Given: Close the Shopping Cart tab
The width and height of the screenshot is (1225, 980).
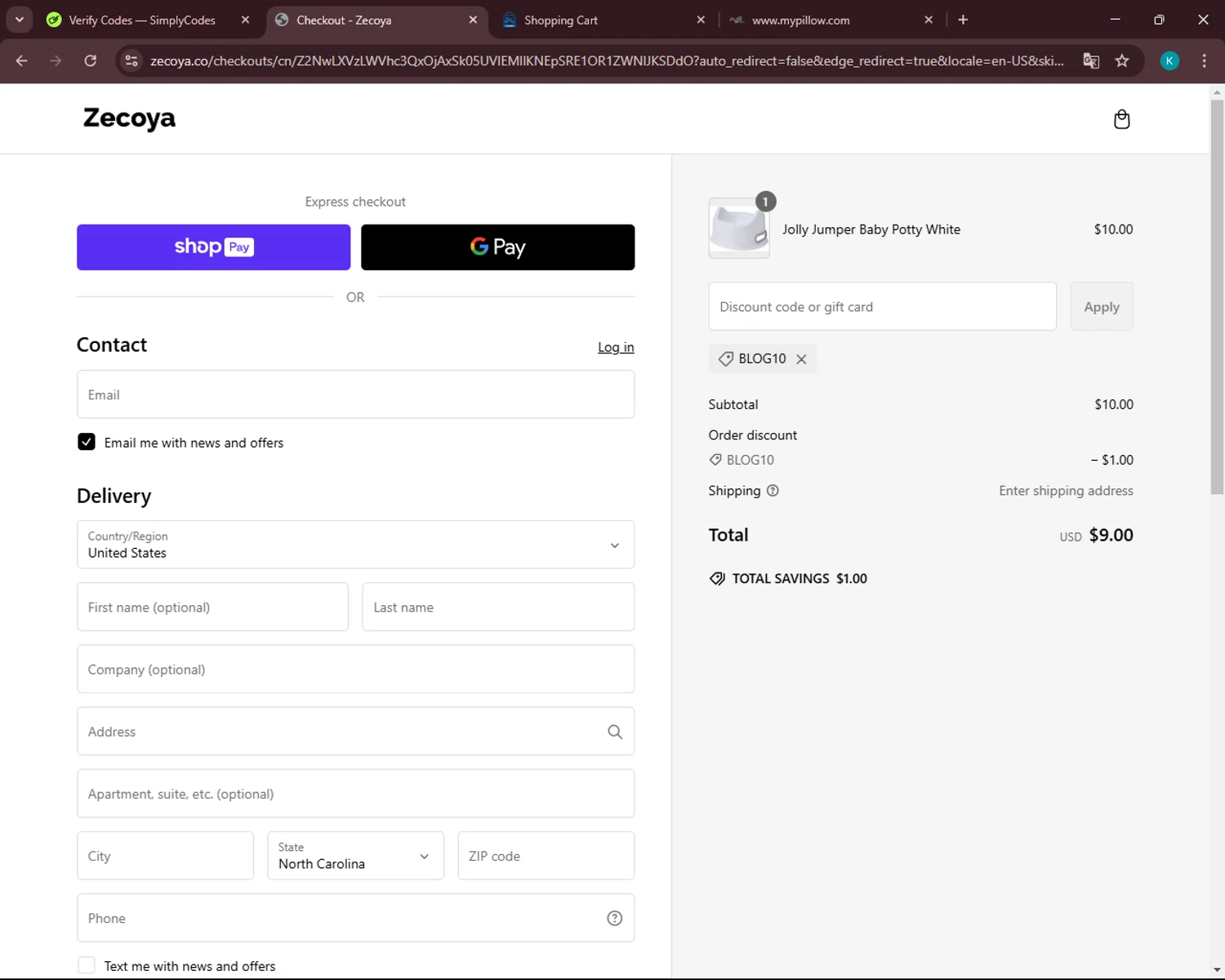Looking at the screenshot, I should click(701, 20).
